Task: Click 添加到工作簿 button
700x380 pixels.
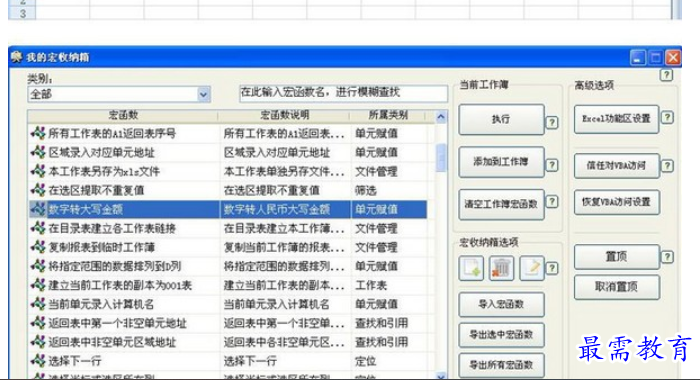Action: pos(501,162)
